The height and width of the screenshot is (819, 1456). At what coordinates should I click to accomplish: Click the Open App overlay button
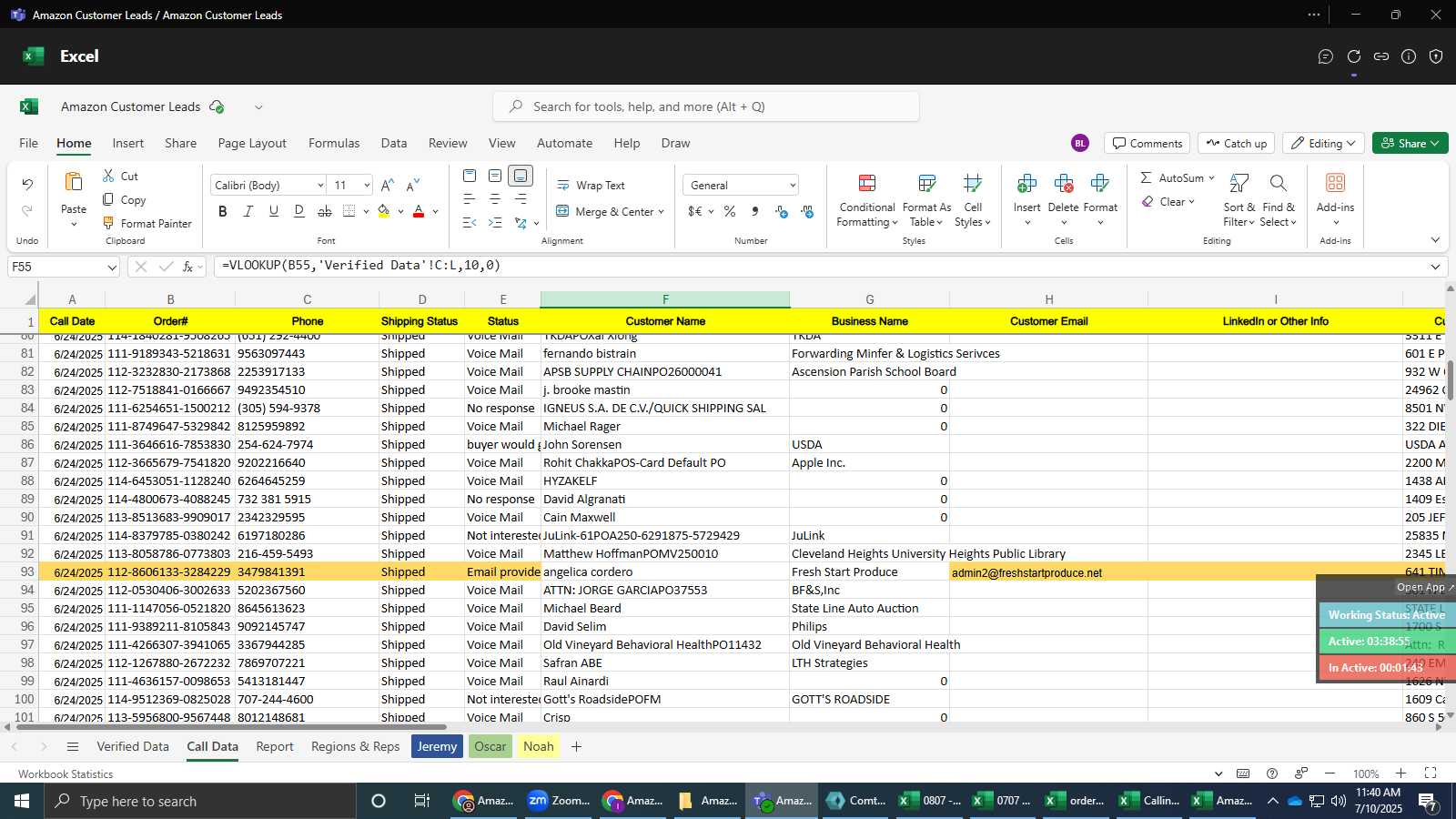pos(1425,587)
